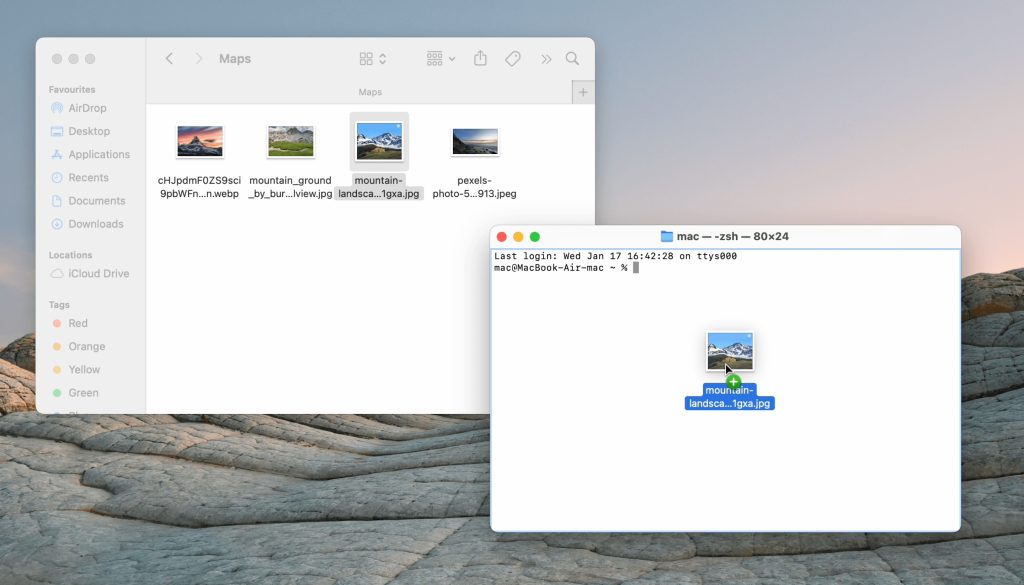Select Applications in the sidebar

(100, 154)
